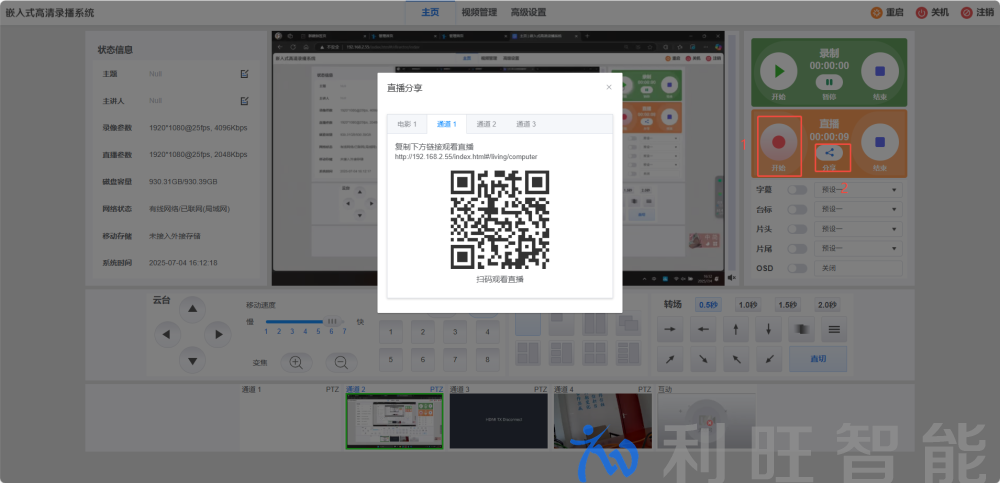Image resolution: width=1000 pixels, height=483 pixels.
Task: Select the left-arrow wipe transition
Action: pos(703,329)
